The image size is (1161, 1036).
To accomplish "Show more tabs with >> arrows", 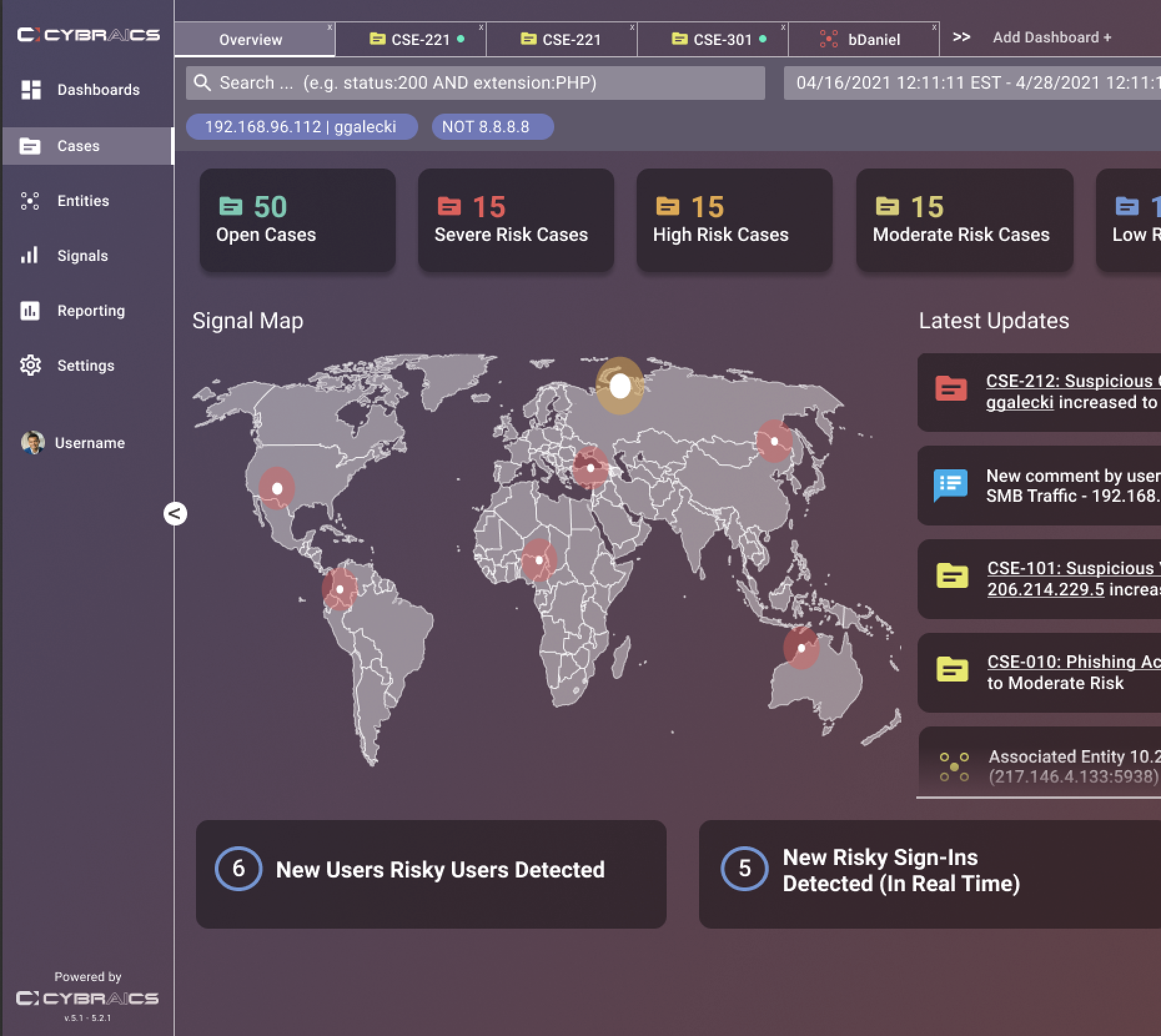I will (x=961, y=37).
